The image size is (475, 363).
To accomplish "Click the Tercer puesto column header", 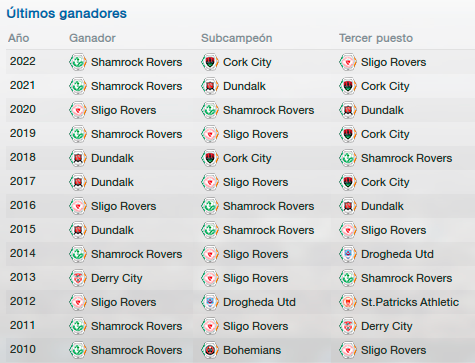I will click(x=376, y=38).
